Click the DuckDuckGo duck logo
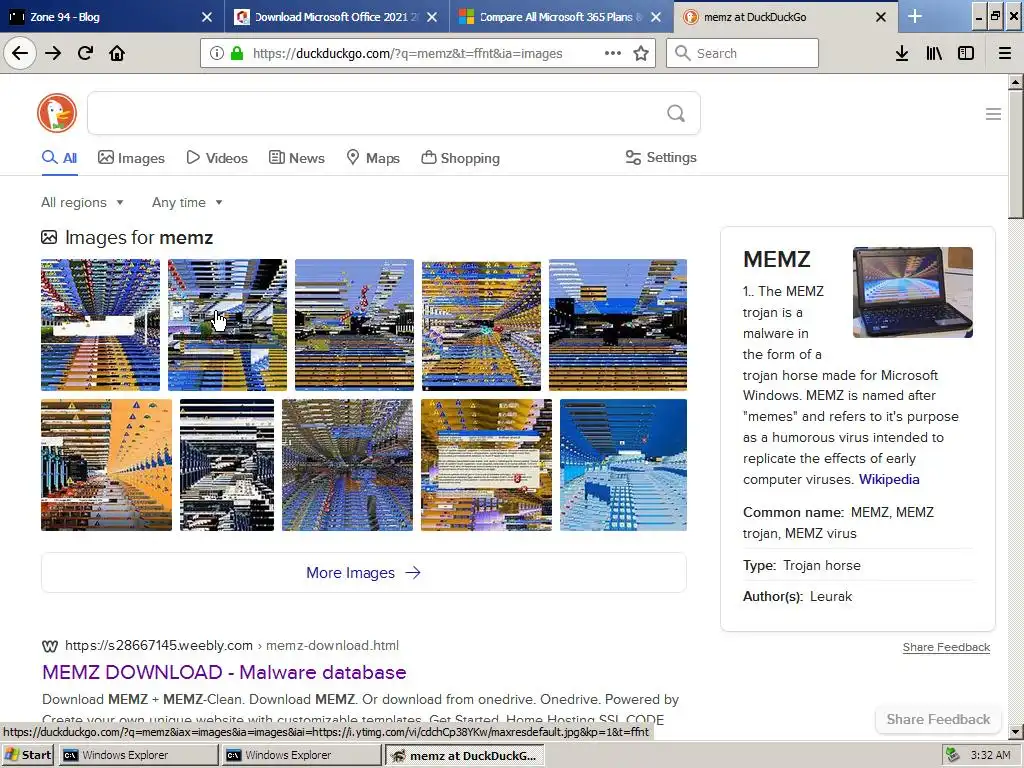Image resolution: width=1024 pixels, height=768 pixels. [57, 113]
